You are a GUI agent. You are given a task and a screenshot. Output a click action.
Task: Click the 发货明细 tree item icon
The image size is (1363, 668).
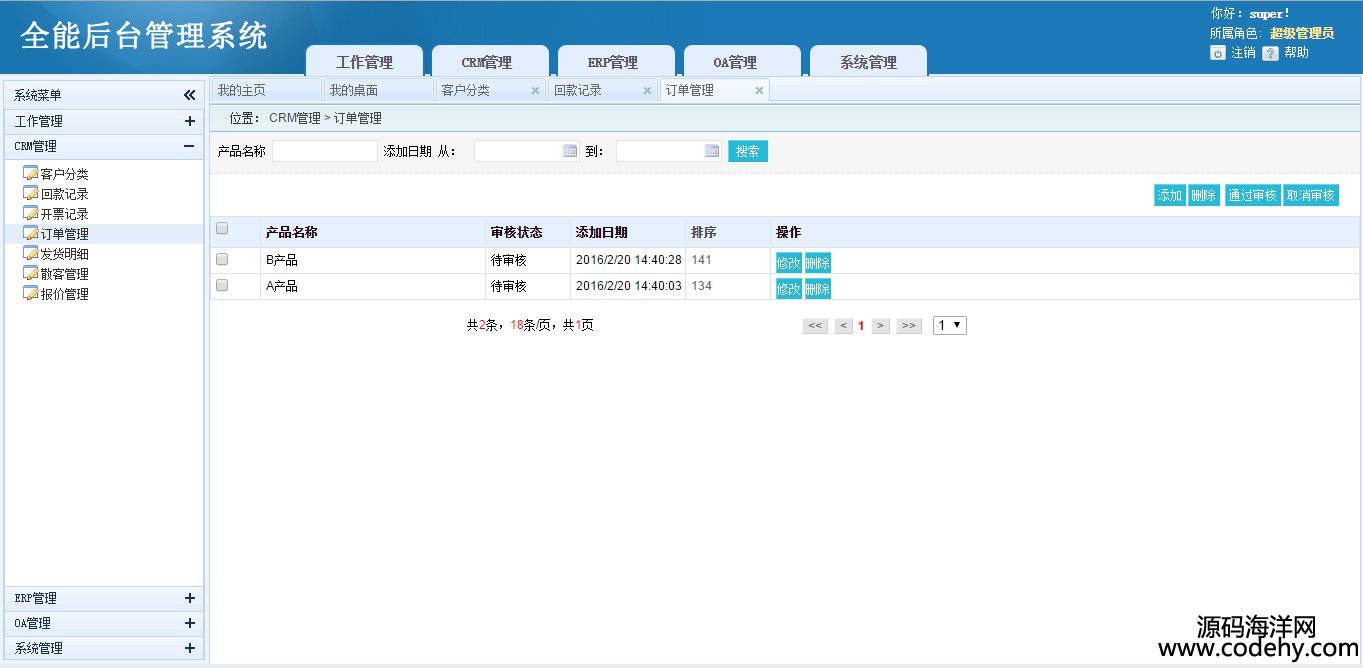(30, 254)
